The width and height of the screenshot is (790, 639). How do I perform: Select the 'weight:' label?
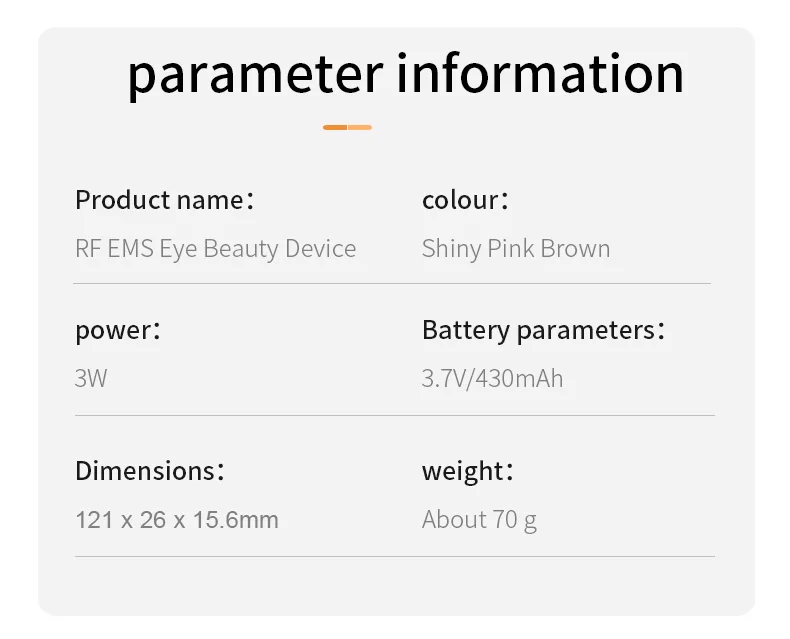[466, 471]
